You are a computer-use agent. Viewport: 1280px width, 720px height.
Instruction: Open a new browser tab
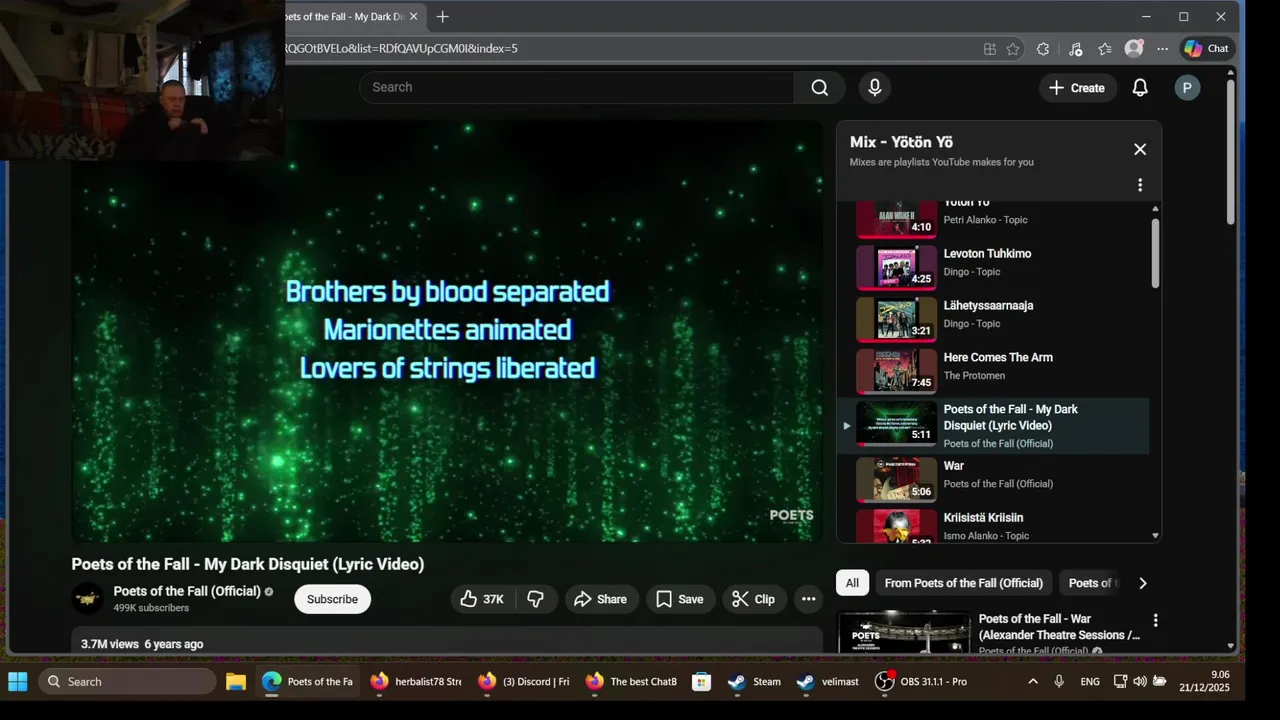(442, 16)
